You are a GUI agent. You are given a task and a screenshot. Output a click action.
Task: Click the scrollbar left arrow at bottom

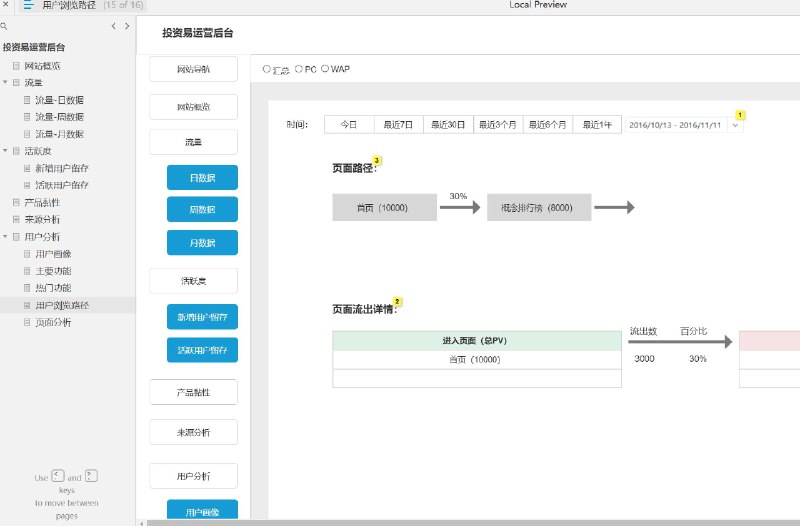(x=142, y=523)
